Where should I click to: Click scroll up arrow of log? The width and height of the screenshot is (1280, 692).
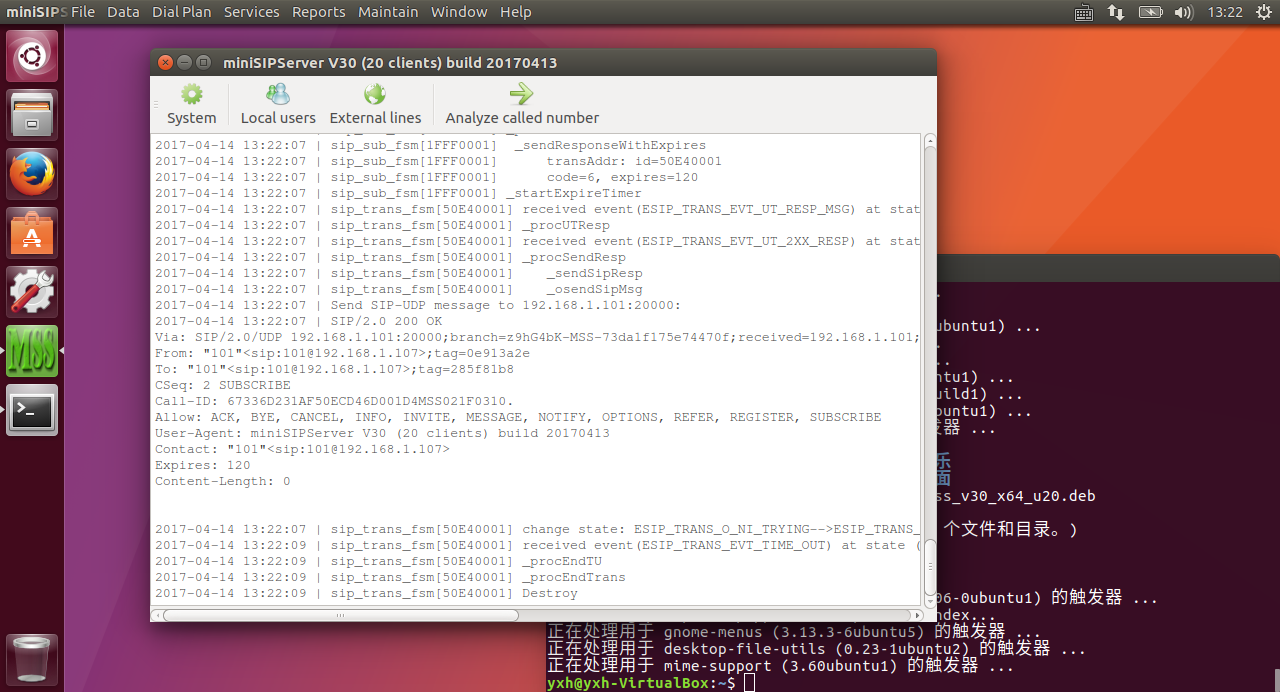coord(929,140)
